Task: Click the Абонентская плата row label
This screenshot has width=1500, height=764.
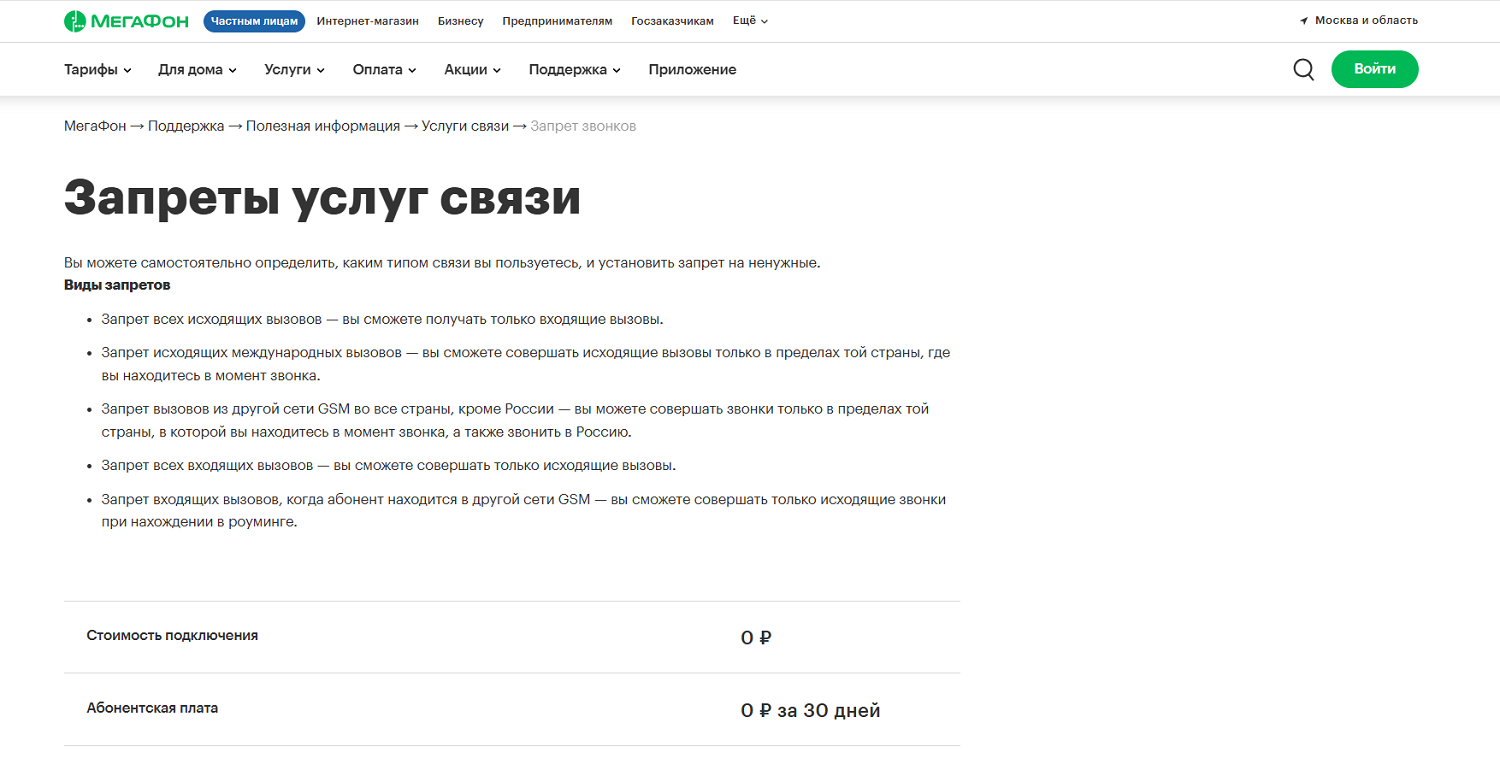Action: (152, 708)
